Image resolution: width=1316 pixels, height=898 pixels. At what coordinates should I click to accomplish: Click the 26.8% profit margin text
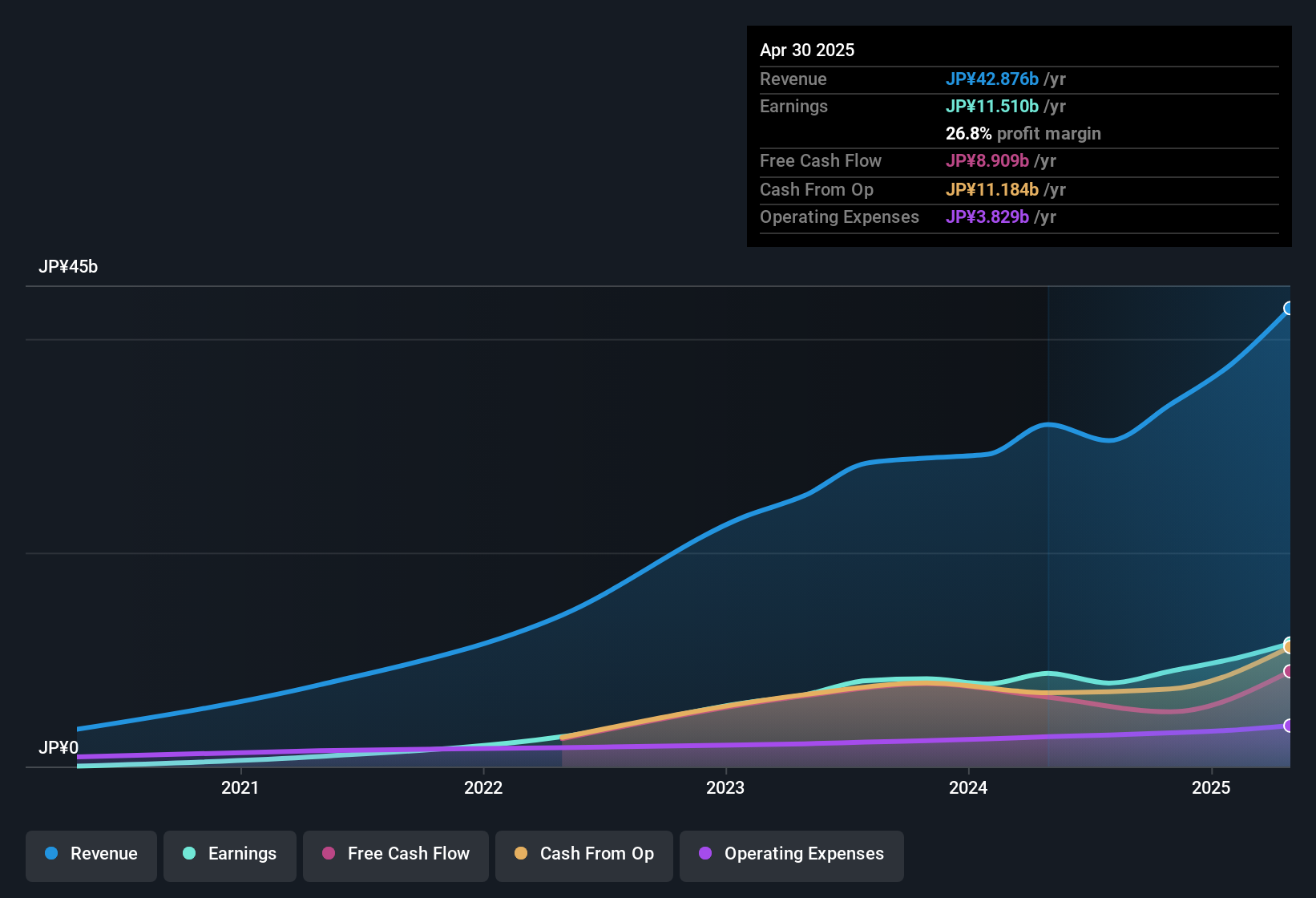[x=1023, y=133]
